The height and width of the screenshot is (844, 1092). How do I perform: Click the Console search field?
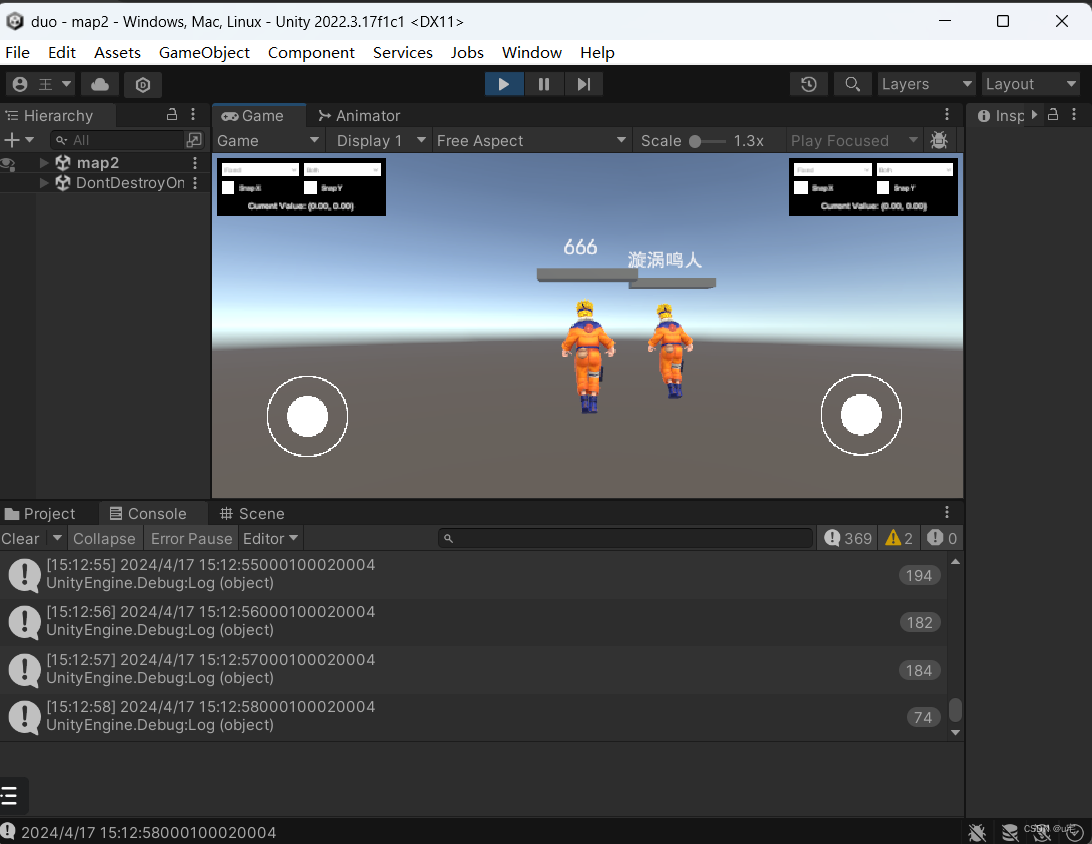[x=625, y=538]
